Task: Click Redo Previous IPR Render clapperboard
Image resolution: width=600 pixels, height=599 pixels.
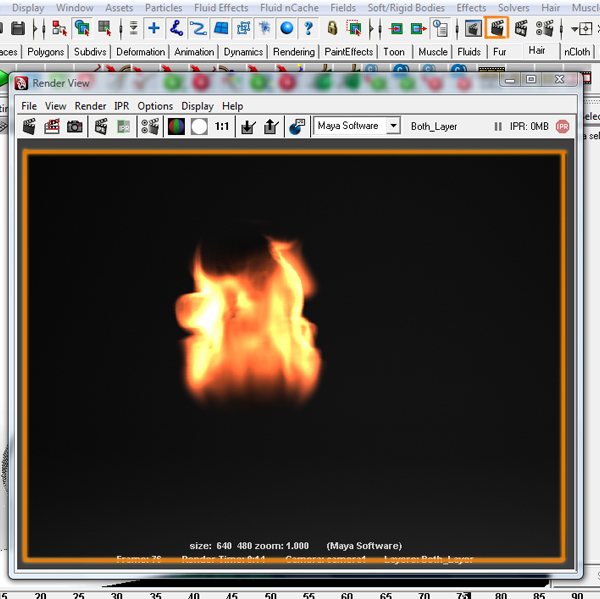Action: pyautogui.click(x=101, y=127)
